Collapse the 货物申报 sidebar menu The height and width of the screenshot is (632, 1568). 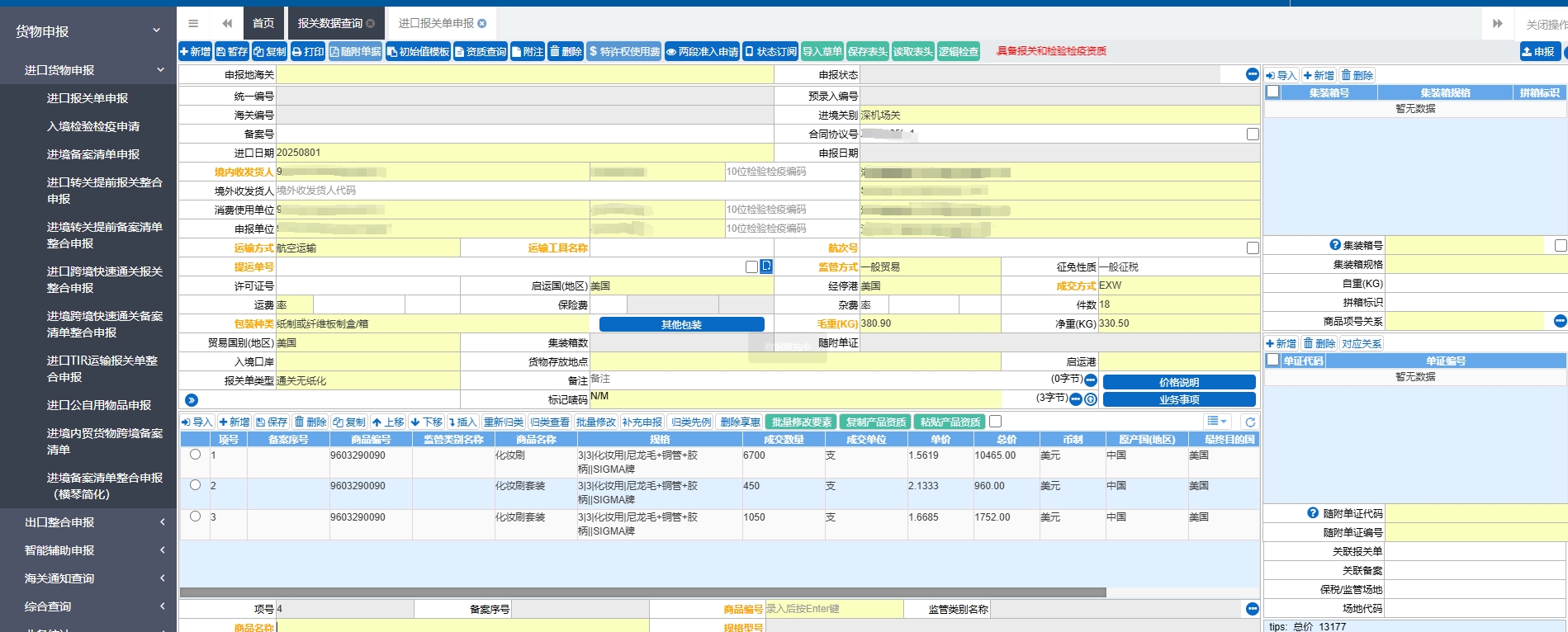(88, 31)
